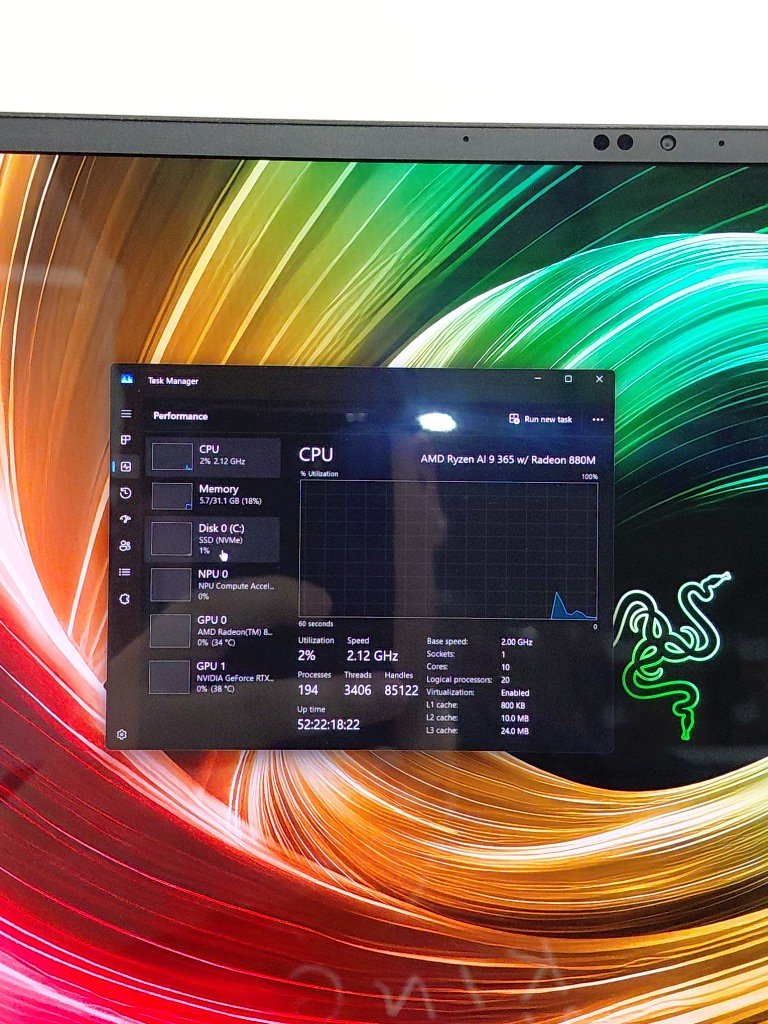This screenshot has height=1024, width=768.
Task: Maximize the Task Manager window
Action: point(568,379)
